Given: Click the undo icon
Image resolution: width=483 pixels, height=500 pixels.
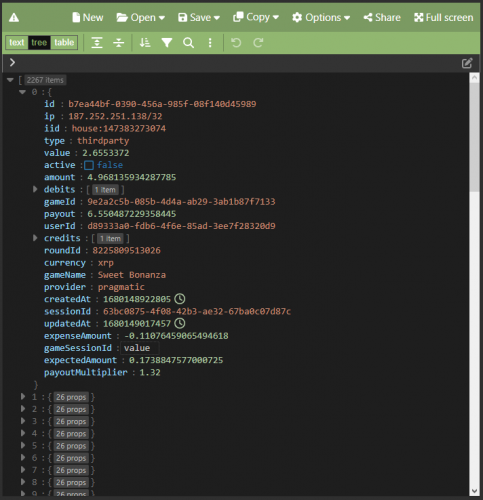Looking at the screenshot, I should point(236,43).
